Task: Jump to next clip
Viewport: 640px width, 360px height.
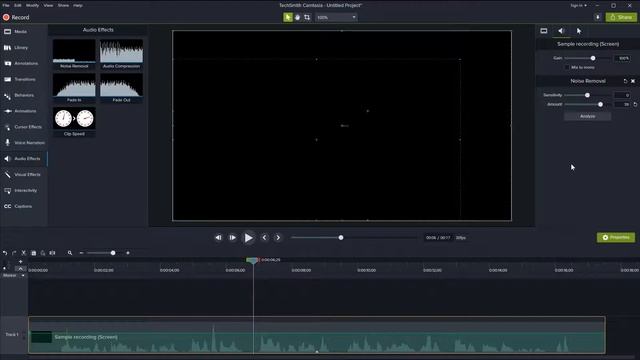Action: 278,238
